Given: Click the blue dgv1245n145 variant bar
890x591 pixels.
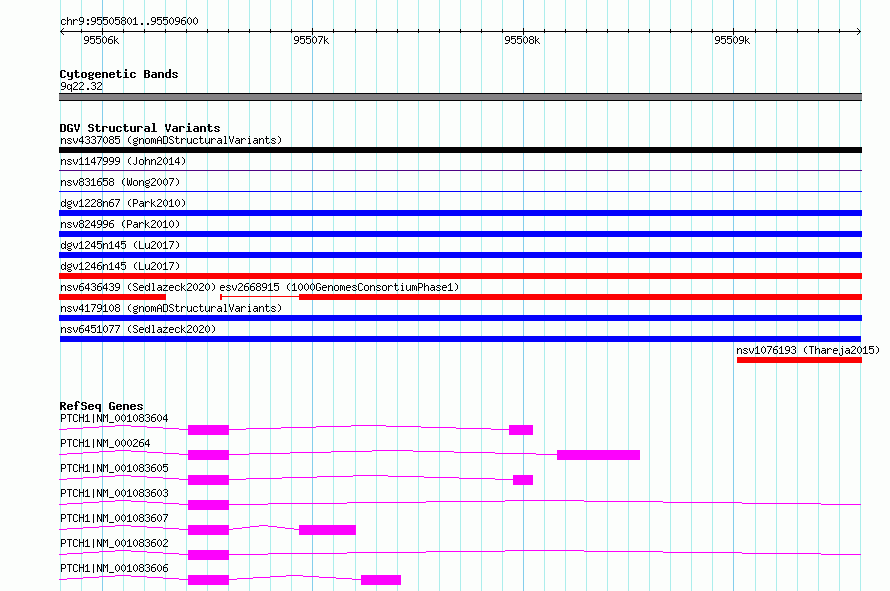Looking at the screenshot, I should tap(460, 255).
